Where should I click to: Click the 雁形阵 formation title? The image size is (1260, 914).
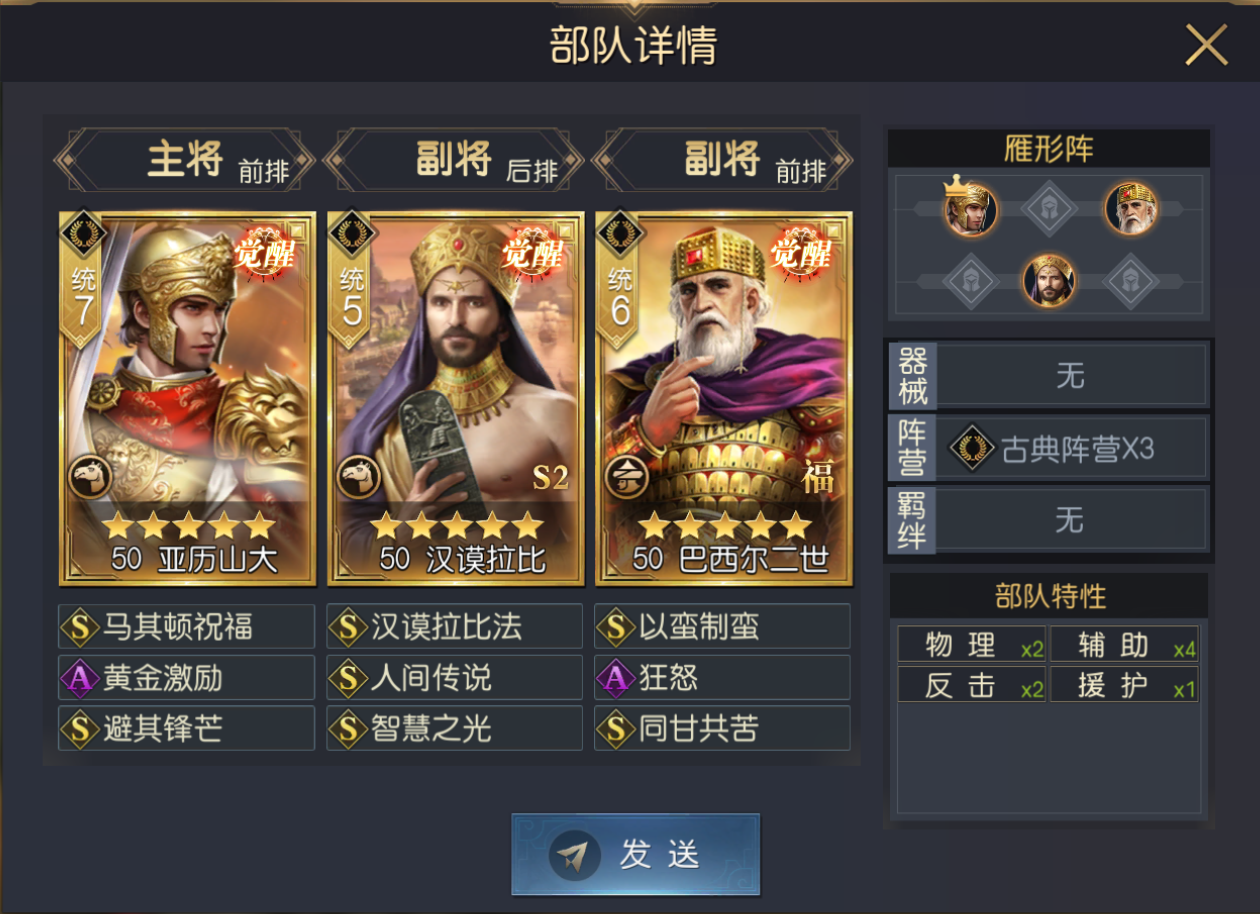pyautogui.click(x=1049, y=149)
